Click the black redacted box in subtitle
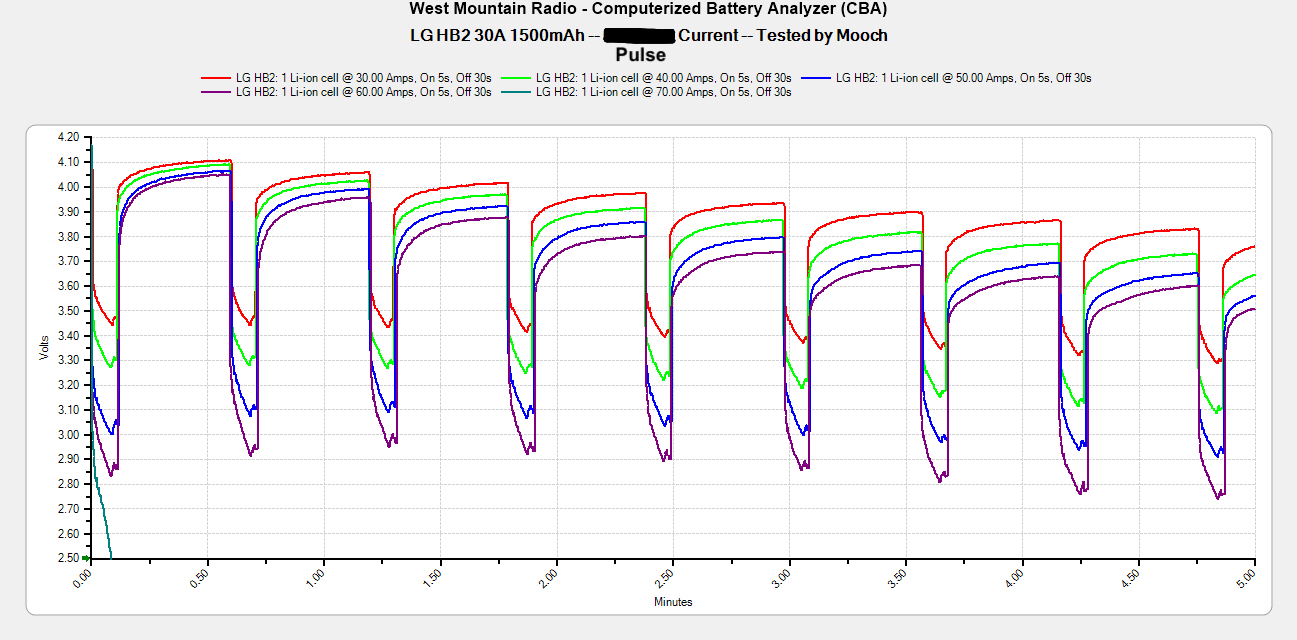The height and width of the screenshot is (640, 1297). (x=638, y=36)
